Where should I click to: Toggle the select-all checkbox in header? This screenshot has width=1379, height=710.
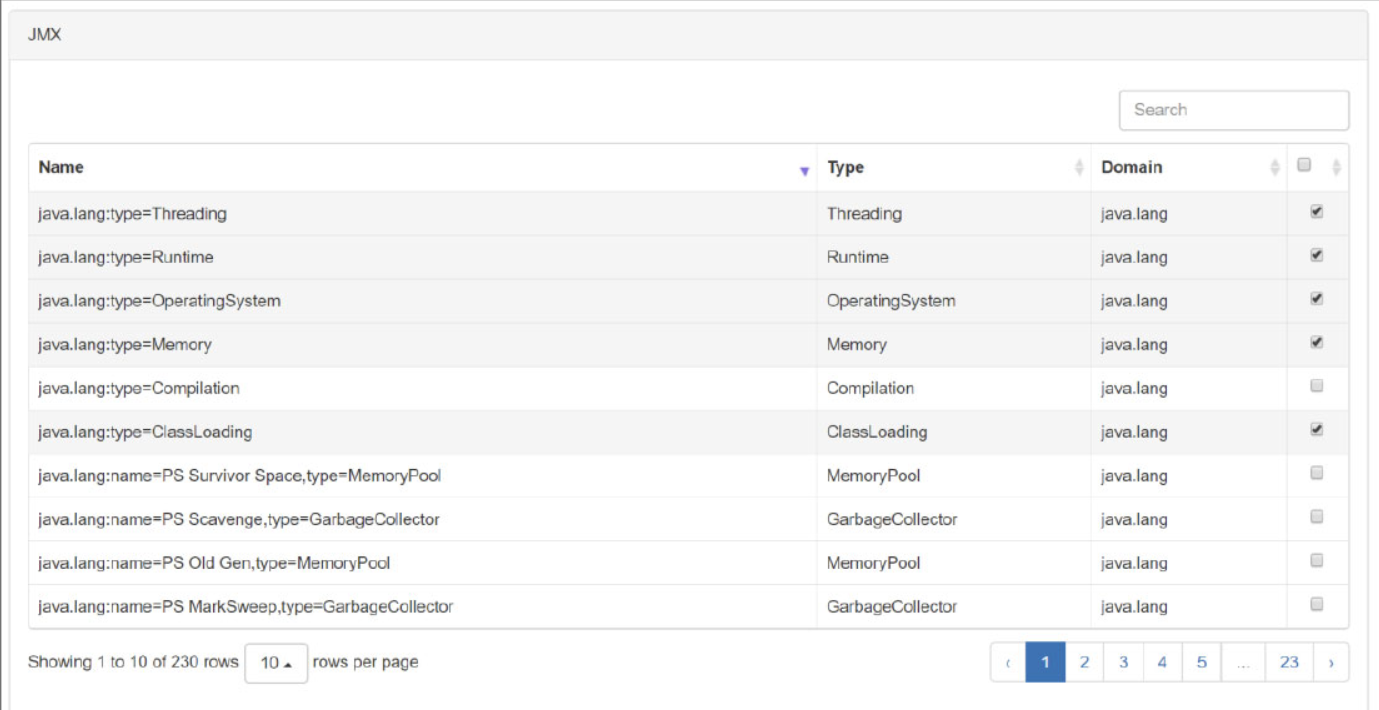click(x=1304, y=165)
